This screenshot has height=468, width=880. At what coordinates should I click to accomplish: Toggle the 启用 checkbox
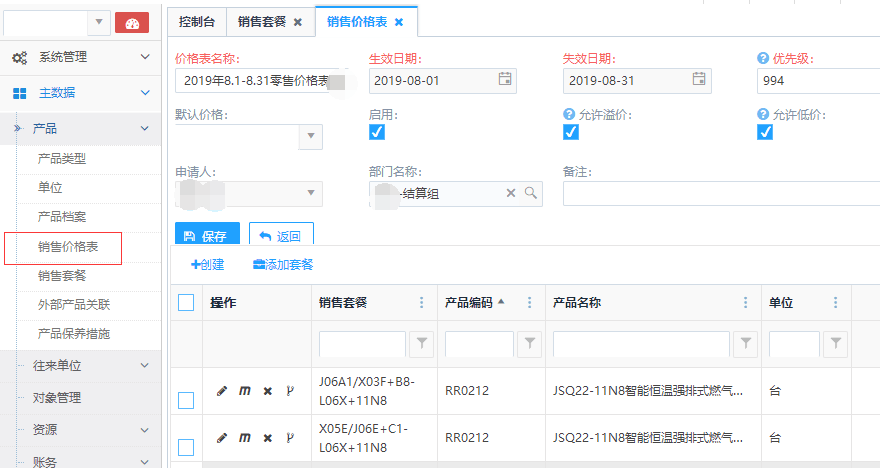[x=377, y=132]
